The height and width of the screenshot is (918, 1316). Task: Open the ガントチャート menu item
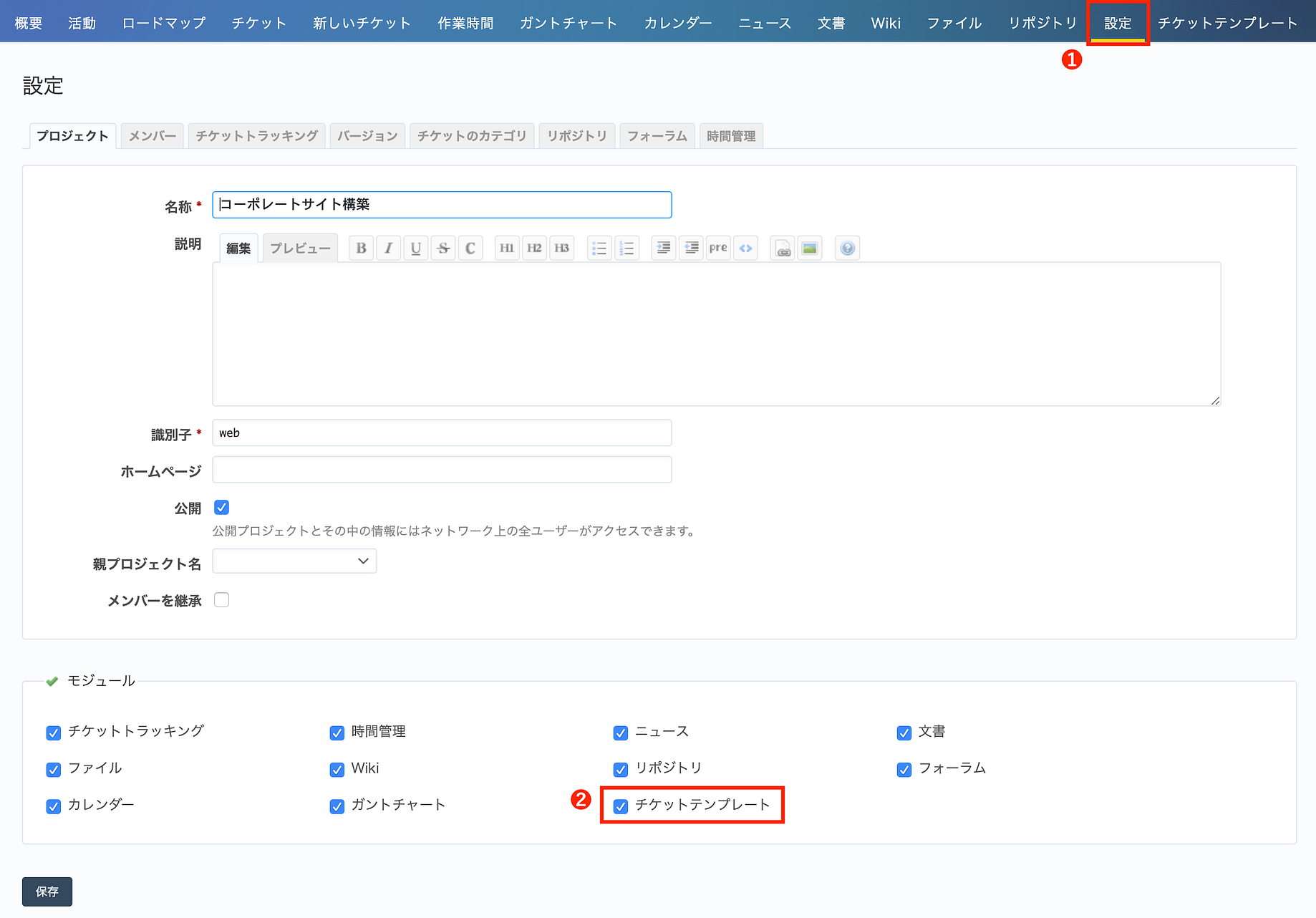click(568, 22)
